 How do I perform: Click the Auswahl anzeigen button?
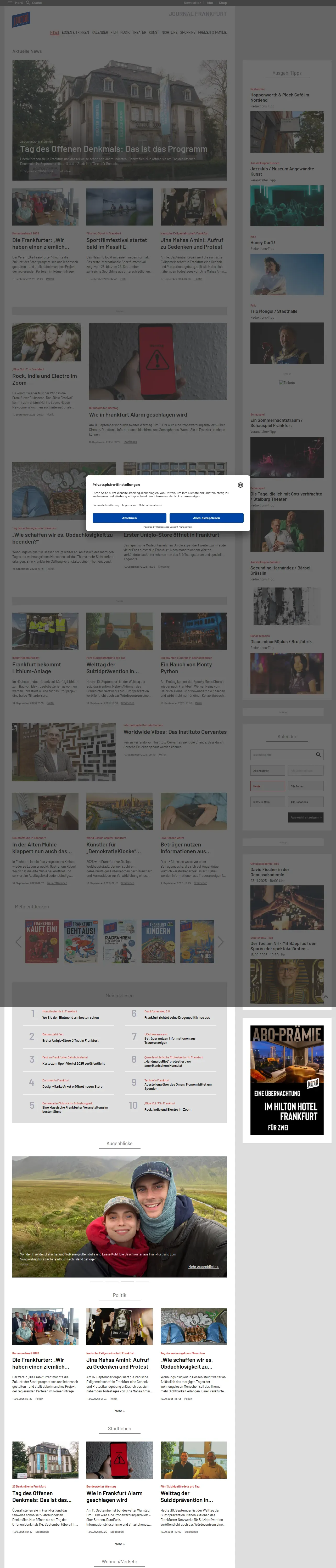point(305,817)
